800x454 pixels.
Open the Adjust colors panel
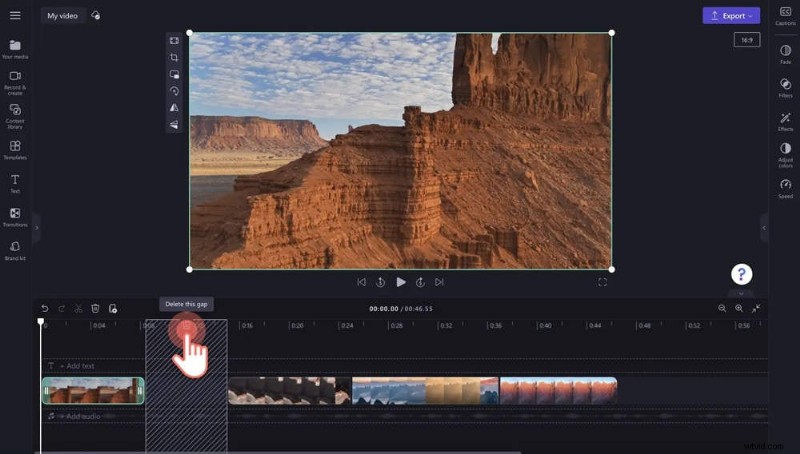785,155
